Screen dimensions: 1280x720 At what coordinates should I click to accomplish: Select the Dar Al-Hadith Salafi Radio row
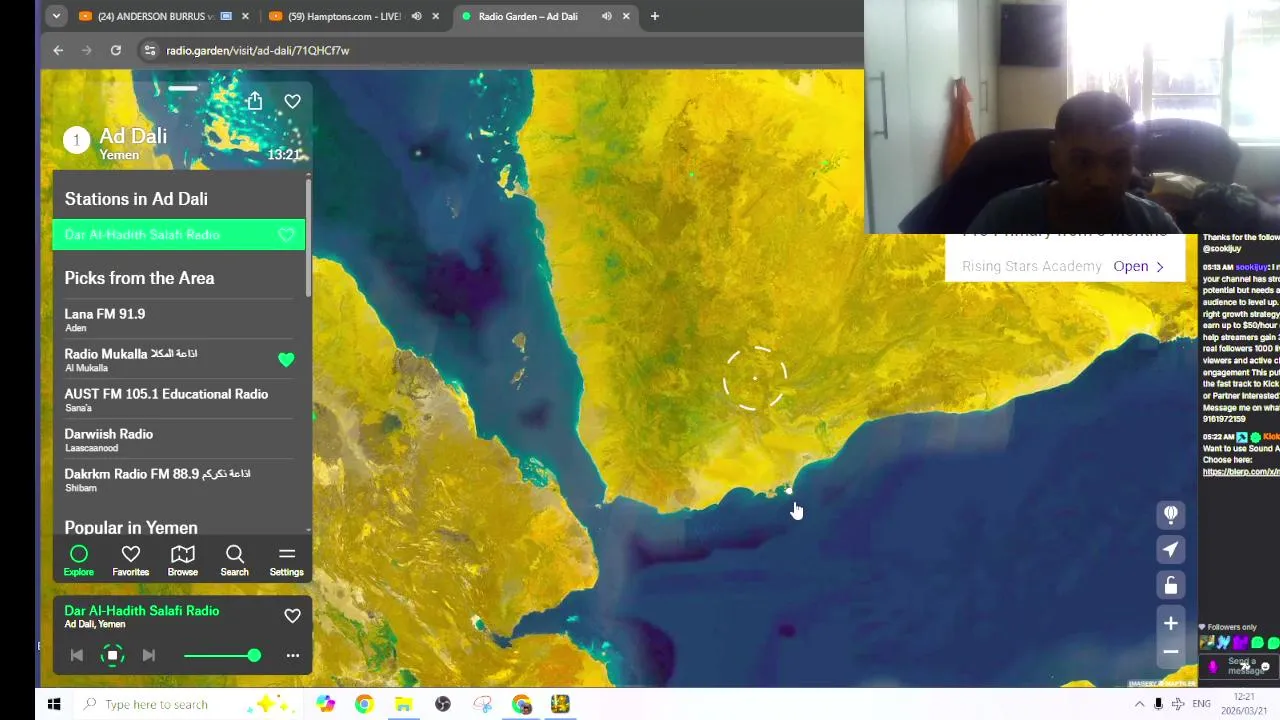point(179,235)
